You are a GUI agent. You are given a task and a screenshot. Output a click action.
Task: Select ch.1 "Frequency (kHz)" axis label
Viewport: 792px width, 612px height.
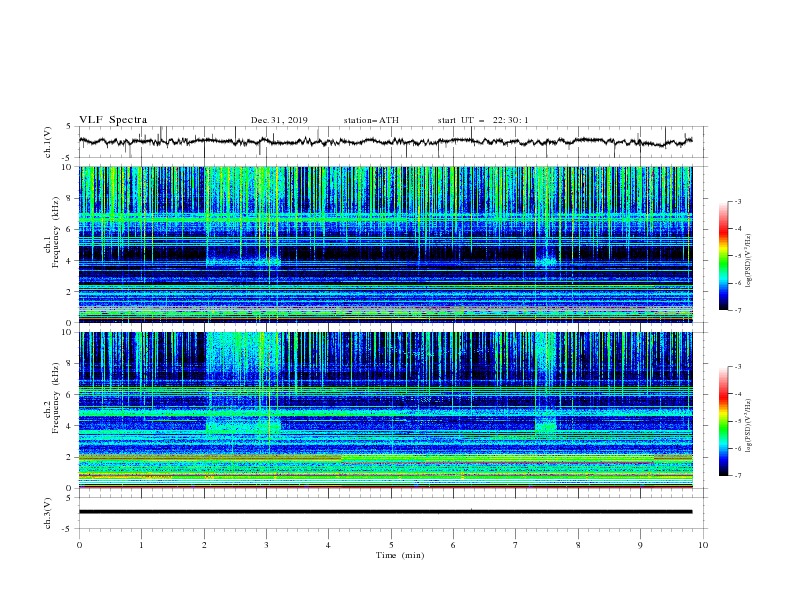(x=55, y=230)
